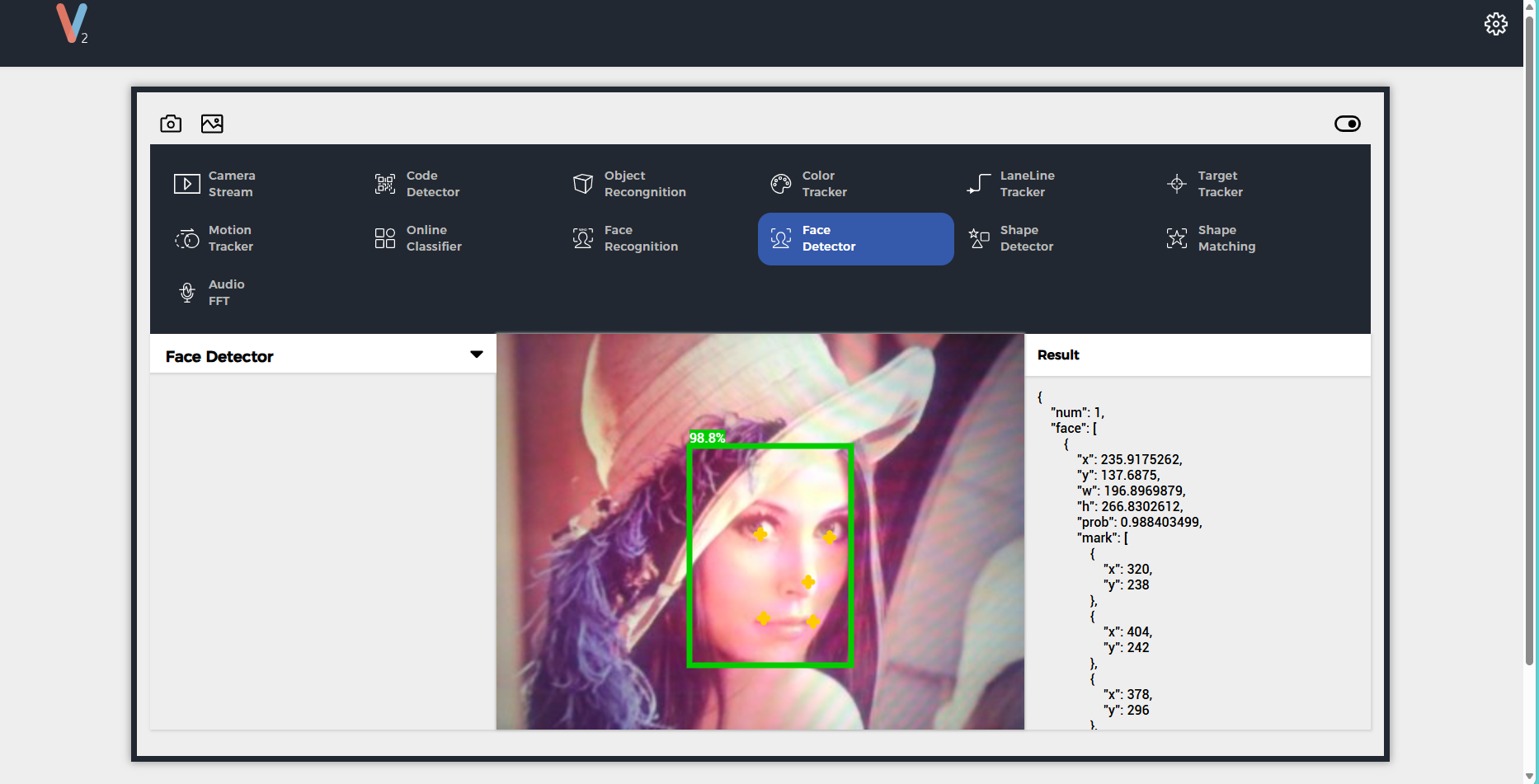The width and height of the screenshot is (1539, 784).
Task: Click the "y": 238 mark value
Action: (1127, 584)
